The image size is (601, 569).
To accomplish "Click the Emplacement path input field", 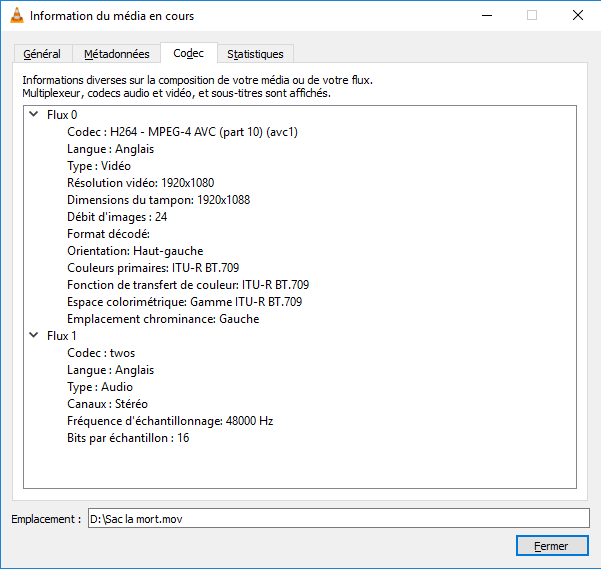I will [x=338, y=518].
